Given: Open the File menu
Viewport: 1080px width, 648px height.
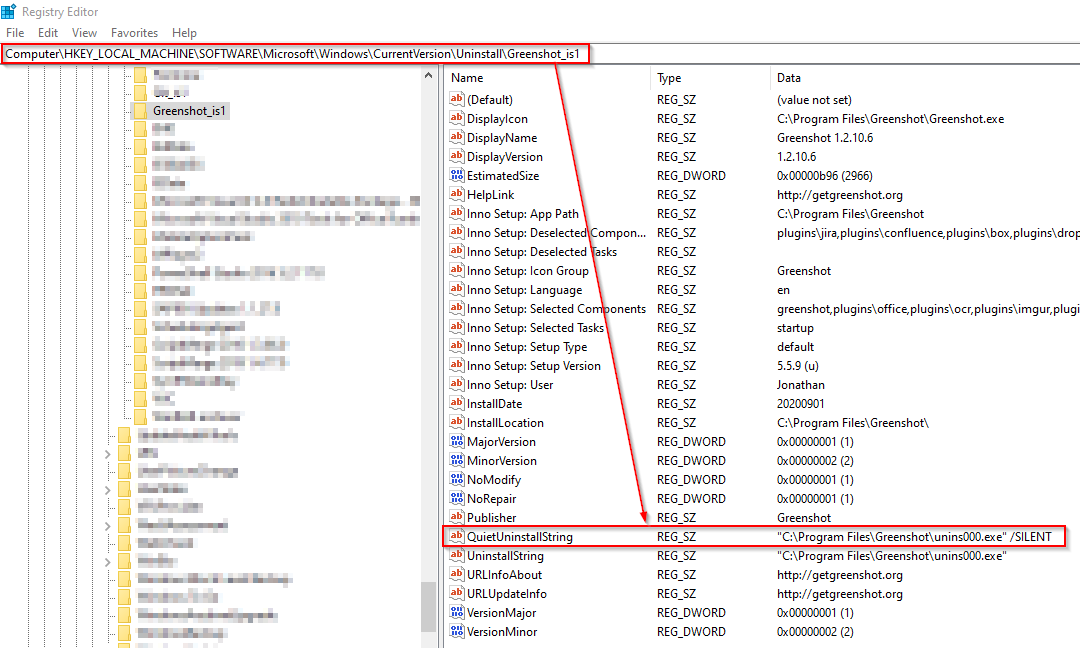Looking at the screenshot, I should 15,32.
